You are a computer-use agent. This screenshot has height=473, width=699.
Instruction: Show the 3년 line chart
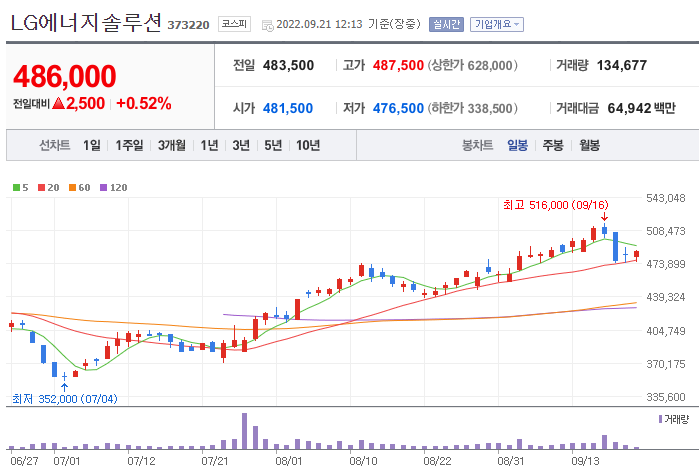point(241,145)
